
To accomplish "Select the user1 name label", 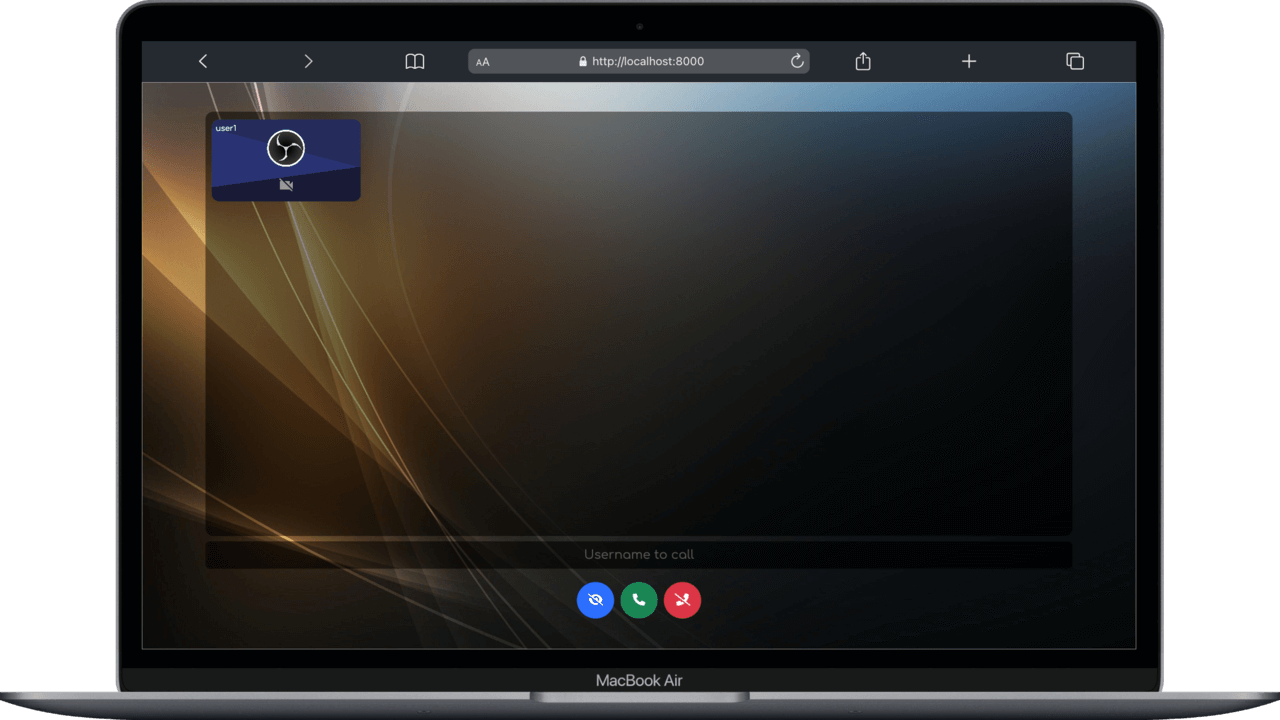I will click(226, 128).
